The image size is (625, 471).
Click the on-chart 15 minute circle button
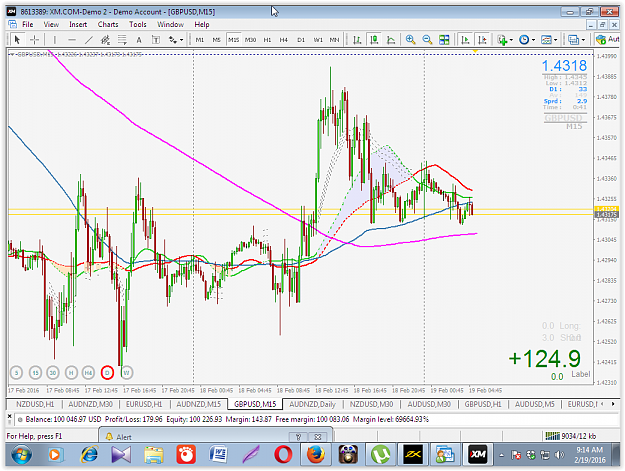tap(35, 373)
